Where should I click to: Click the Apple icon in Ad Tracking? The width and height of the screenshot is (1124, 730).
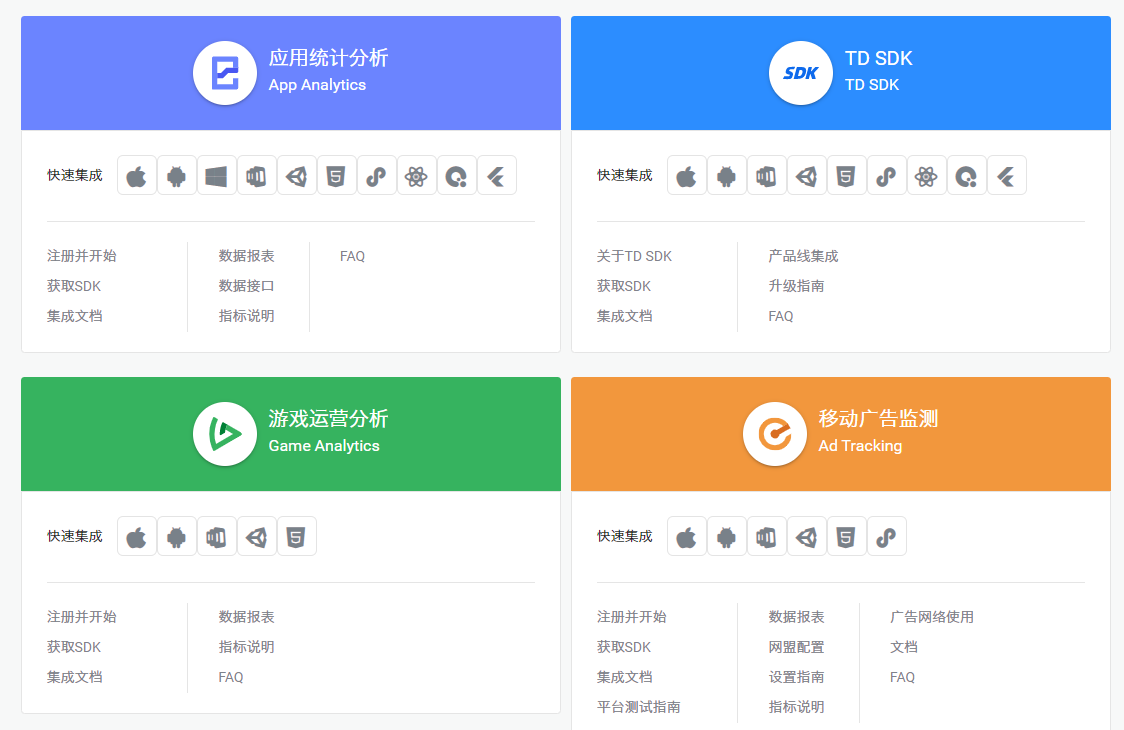pos(687,537)
